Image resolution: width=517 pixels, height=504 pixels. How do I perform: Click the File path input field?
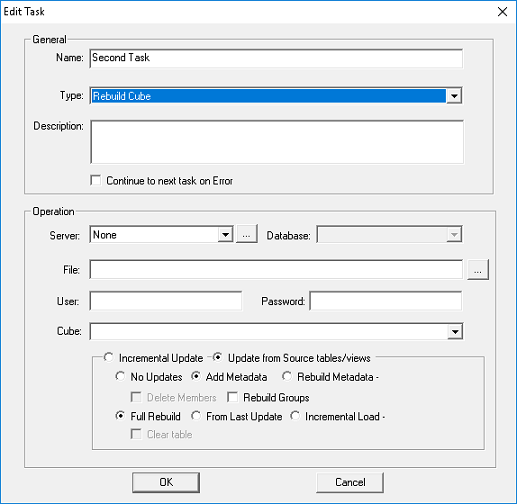(276, 269)
